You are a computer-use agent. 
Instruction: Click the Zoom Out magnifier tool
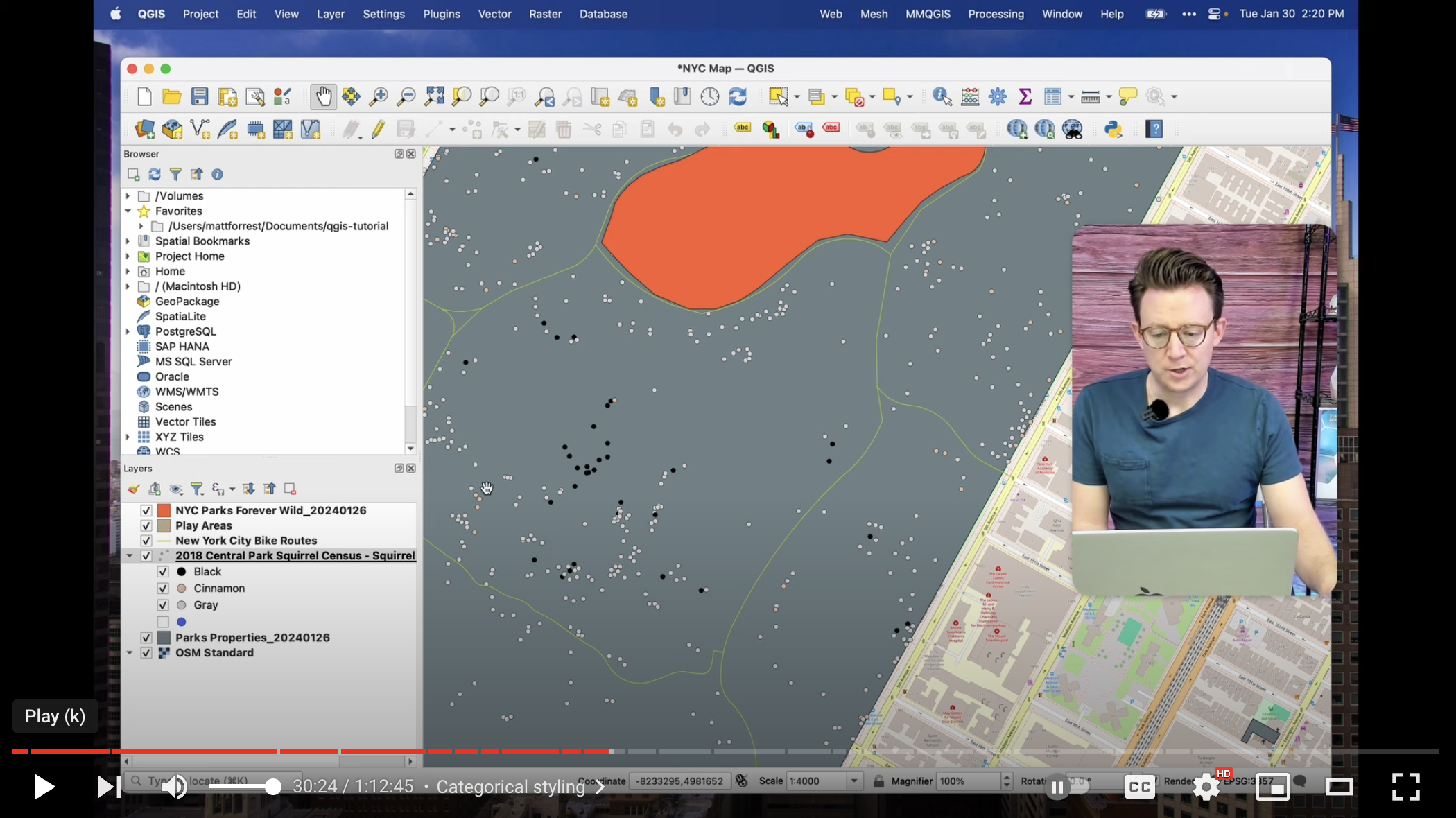coord(406,96)
